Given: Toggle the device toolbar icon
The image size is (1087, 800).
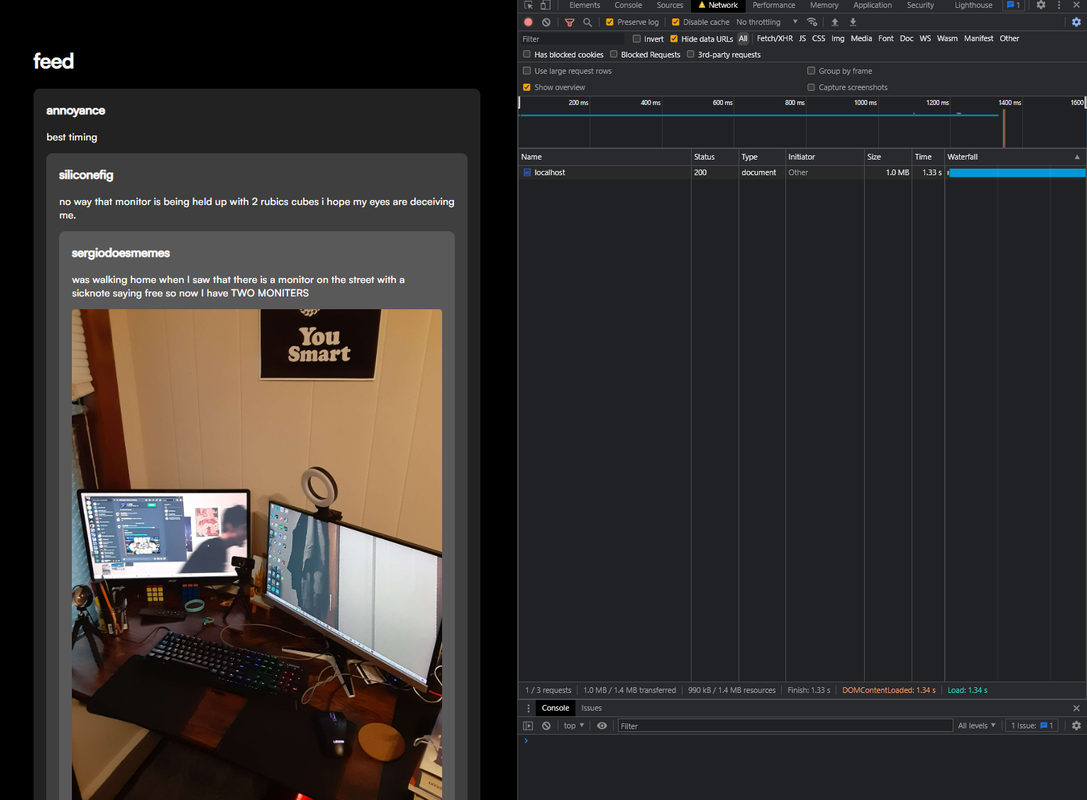Looking at the screenshot, I should point(546,5).
